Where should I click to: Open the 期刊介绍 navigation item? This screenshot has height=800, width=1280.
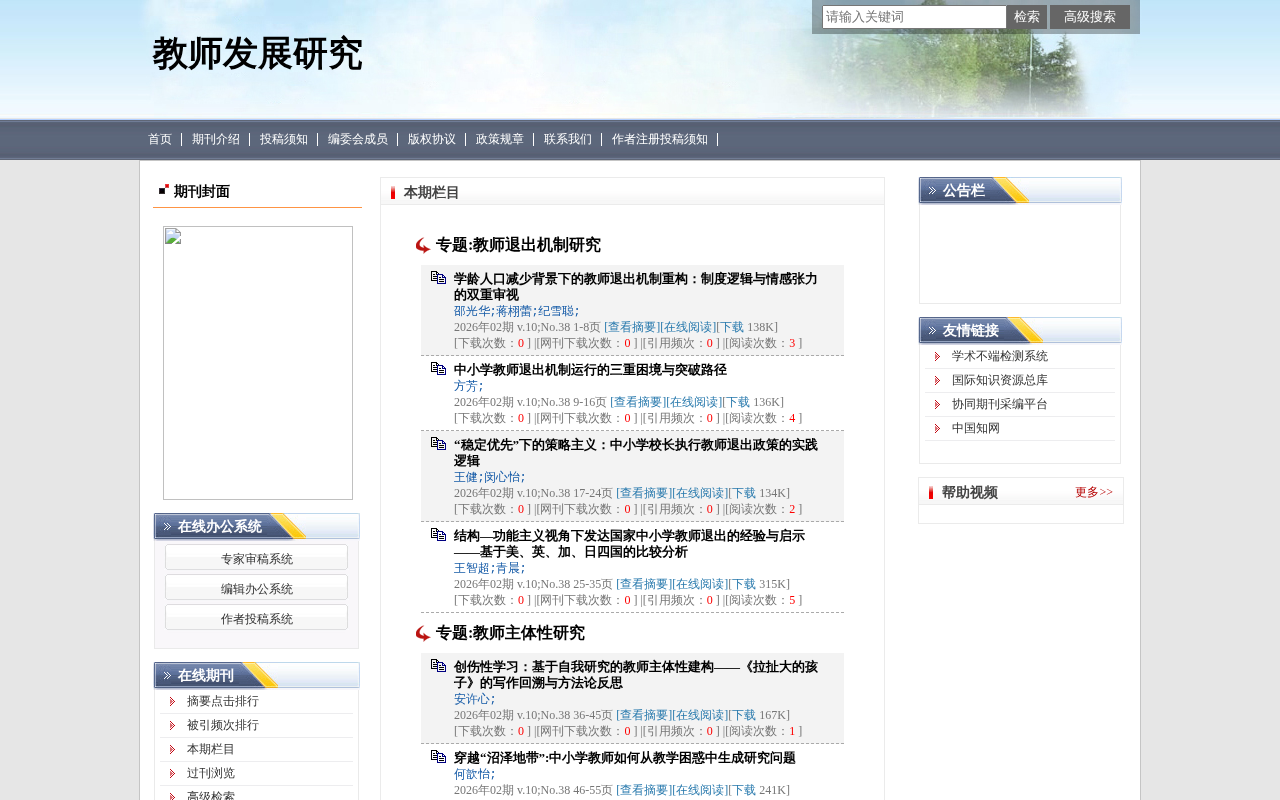point(216,139)
